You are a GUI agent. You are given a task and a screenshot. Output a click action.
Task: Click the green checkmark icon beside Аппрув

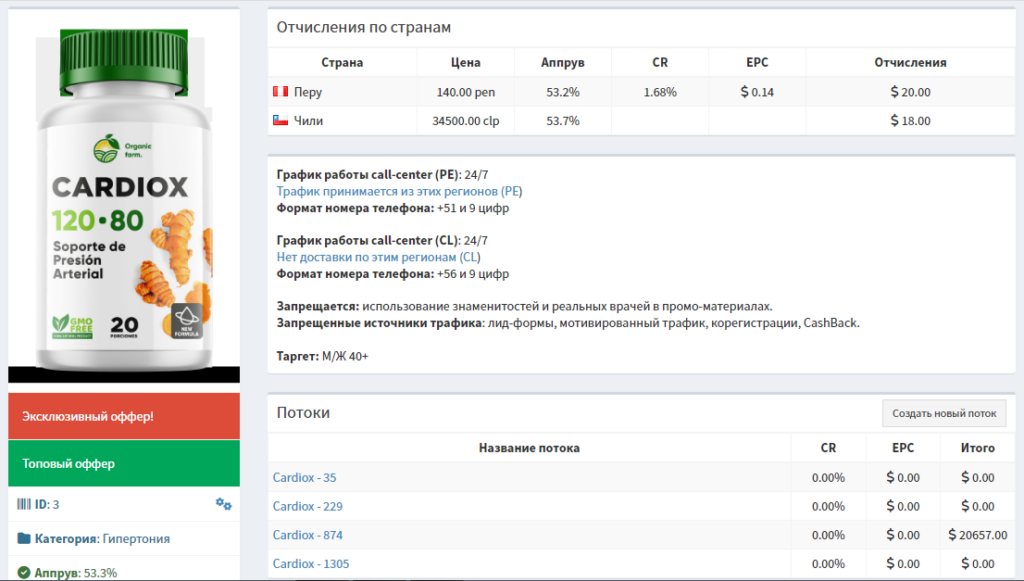coord(25,573)
